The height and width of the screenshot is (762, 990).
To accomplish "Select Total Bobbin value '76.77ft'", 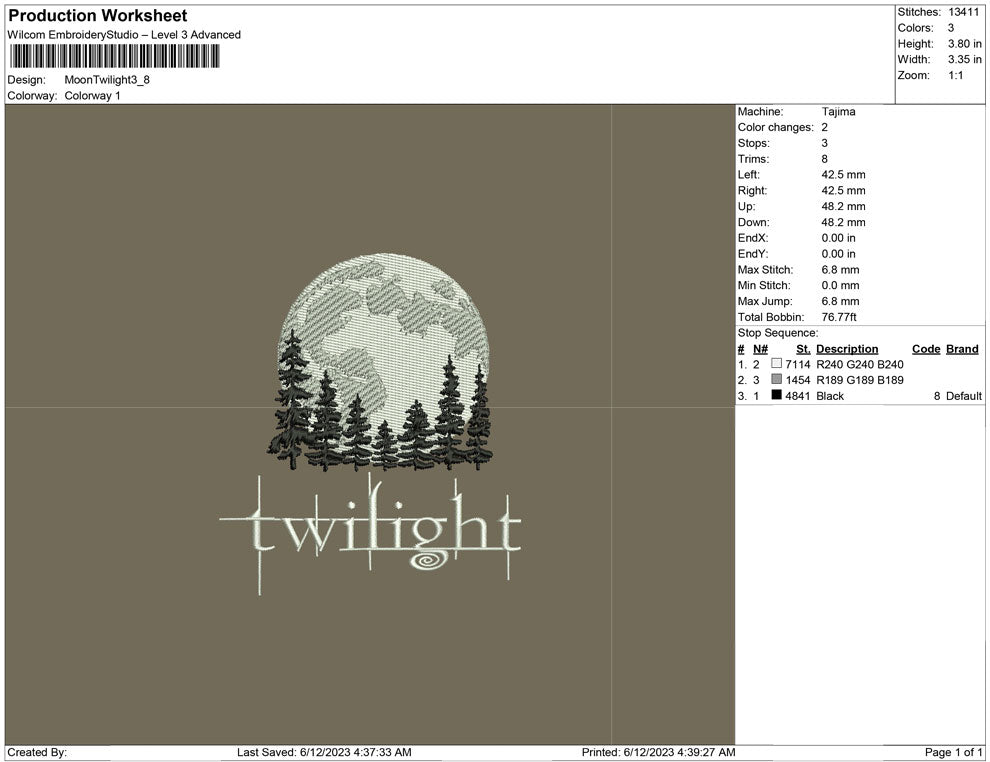I will click(839, 316).
